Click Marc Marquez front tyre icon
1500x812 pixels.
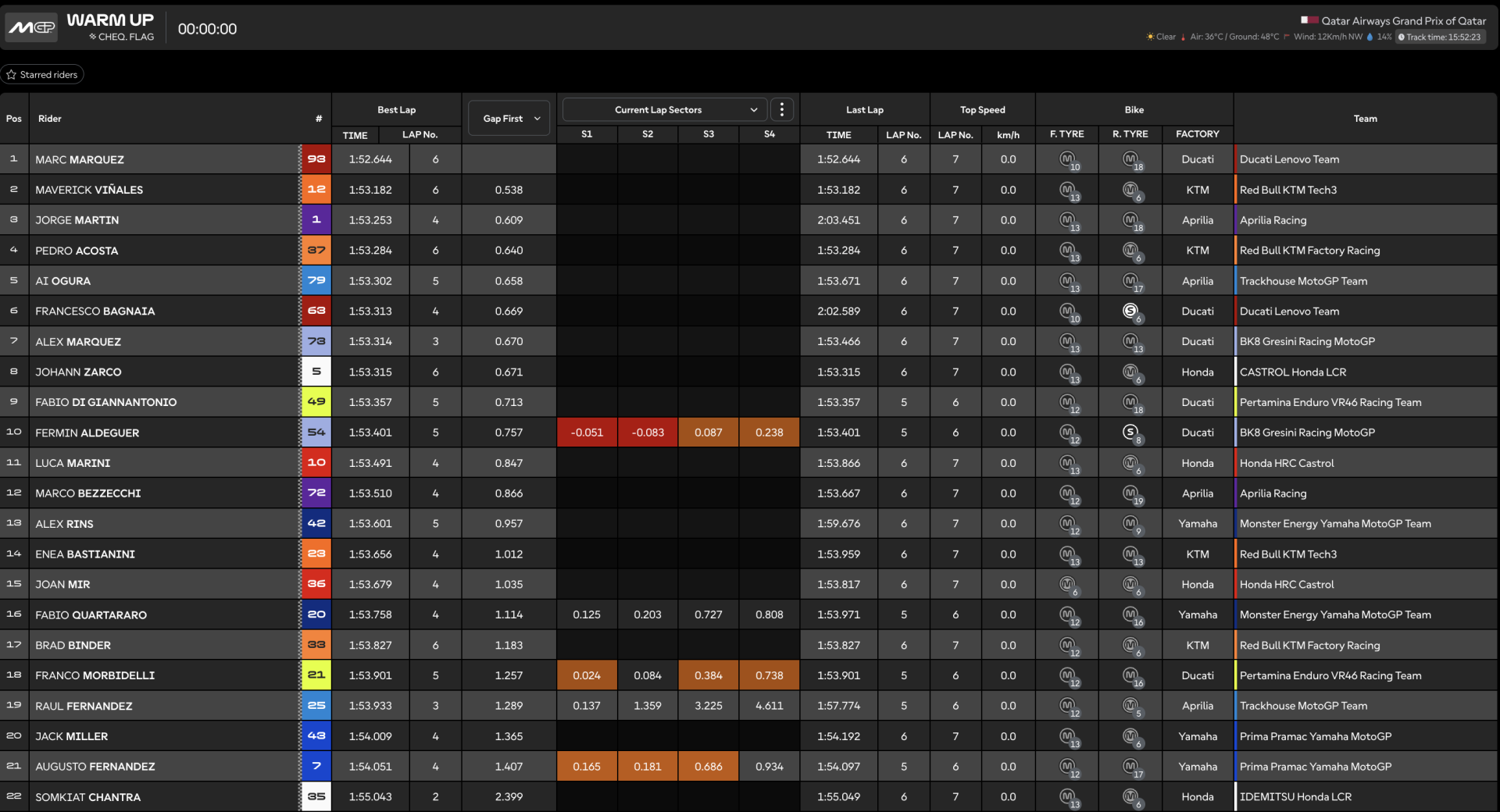1068,160
